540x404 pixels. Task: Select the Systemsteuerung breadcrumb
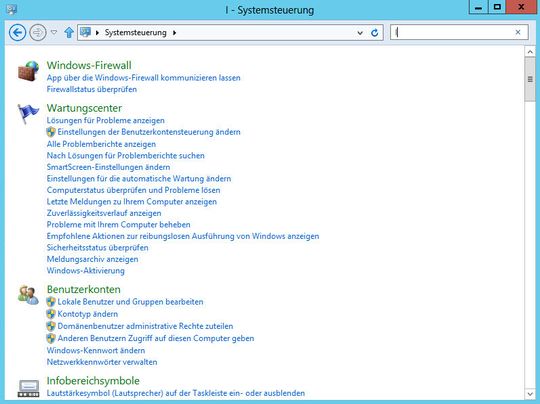135,33
